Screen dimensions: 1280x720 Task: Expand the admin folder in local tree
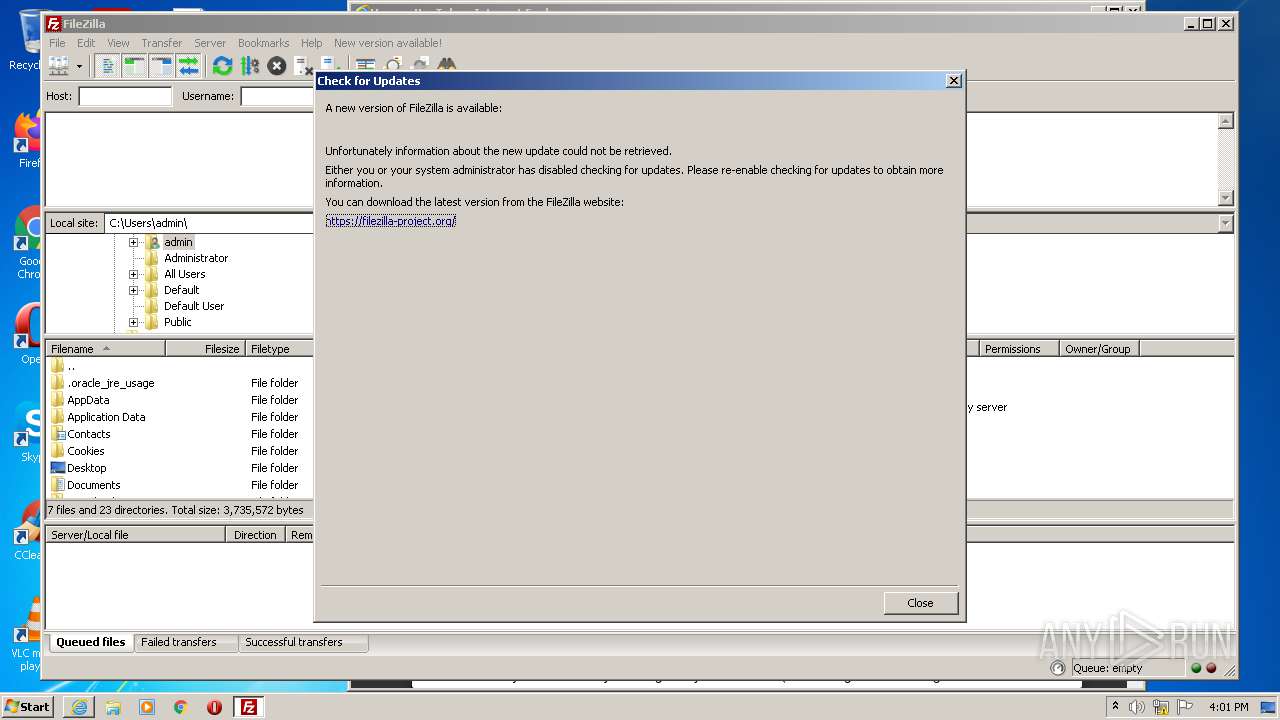point(133,242)
